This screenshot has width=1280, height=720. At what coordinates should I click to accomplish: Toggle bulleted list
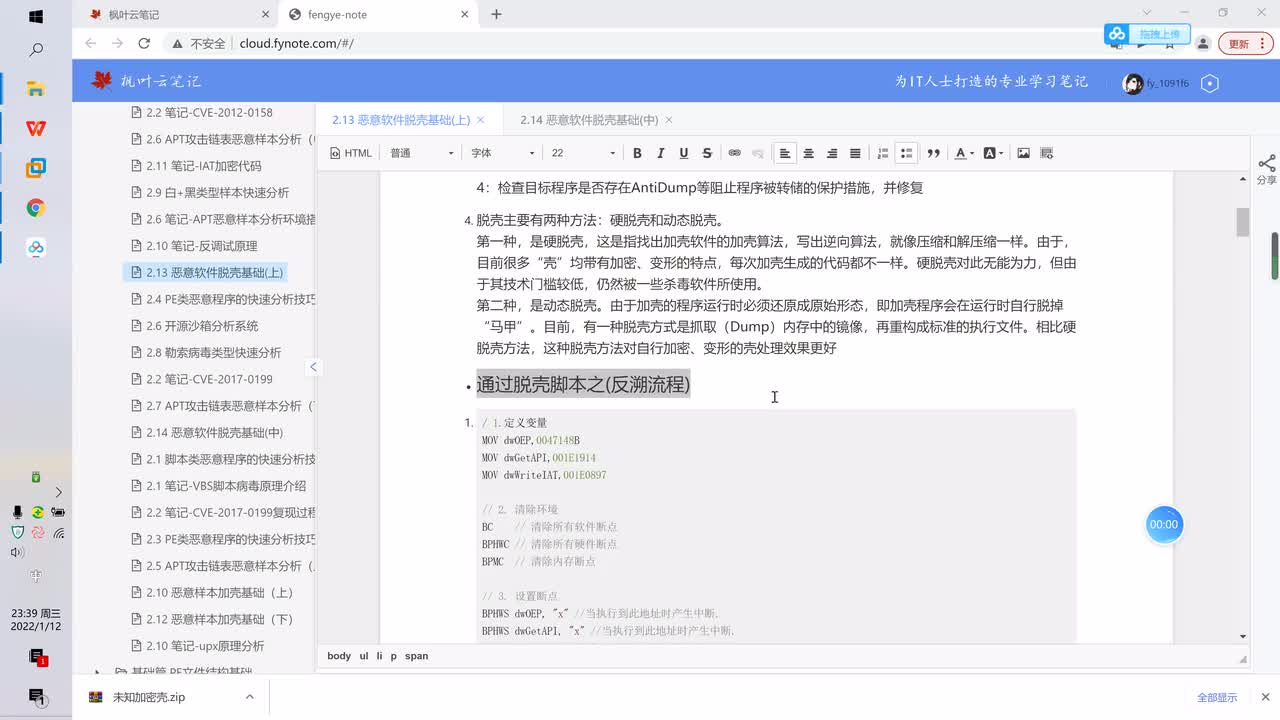point(906,153)
